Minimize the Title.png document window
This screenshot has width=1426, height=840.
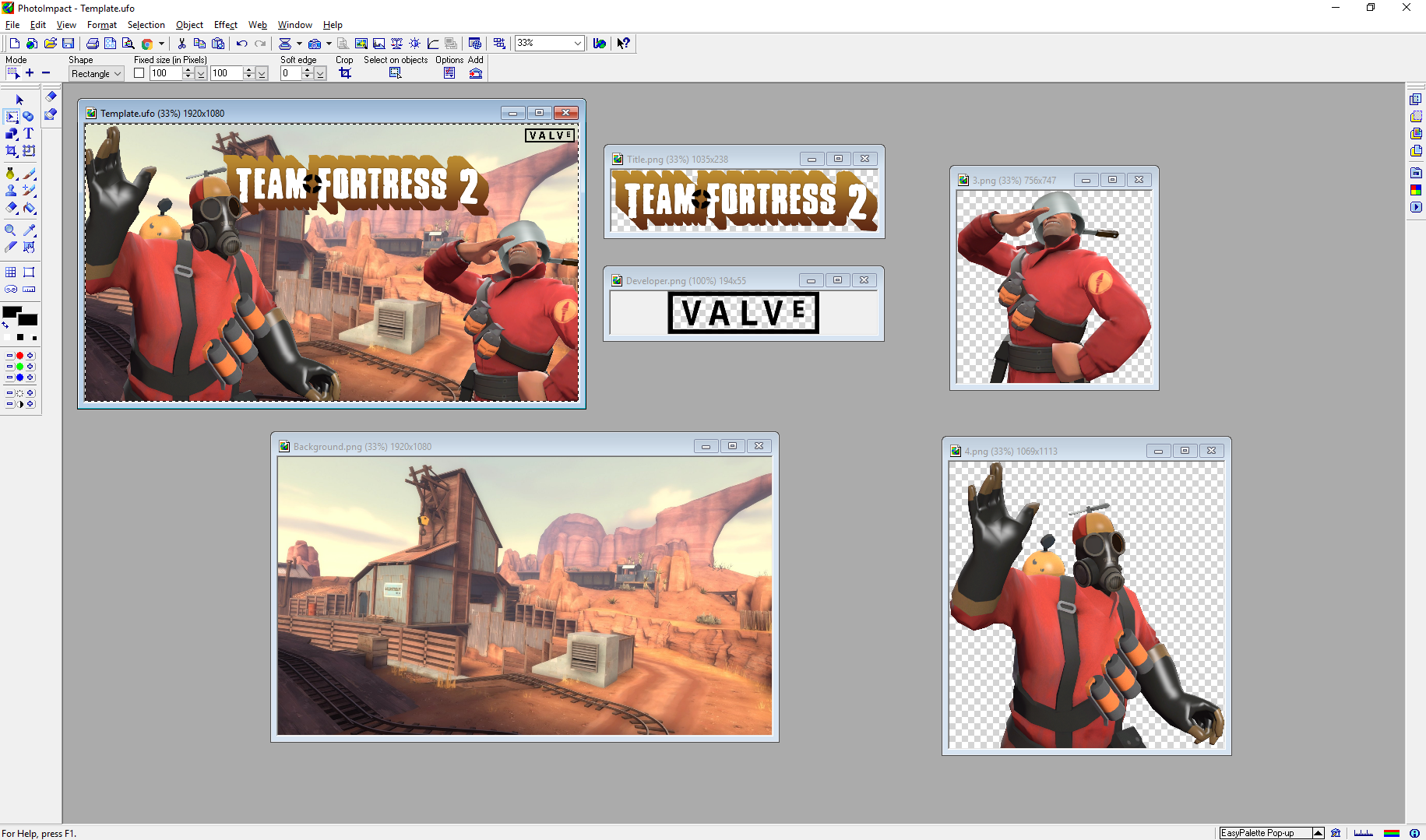tap(812, 159)
